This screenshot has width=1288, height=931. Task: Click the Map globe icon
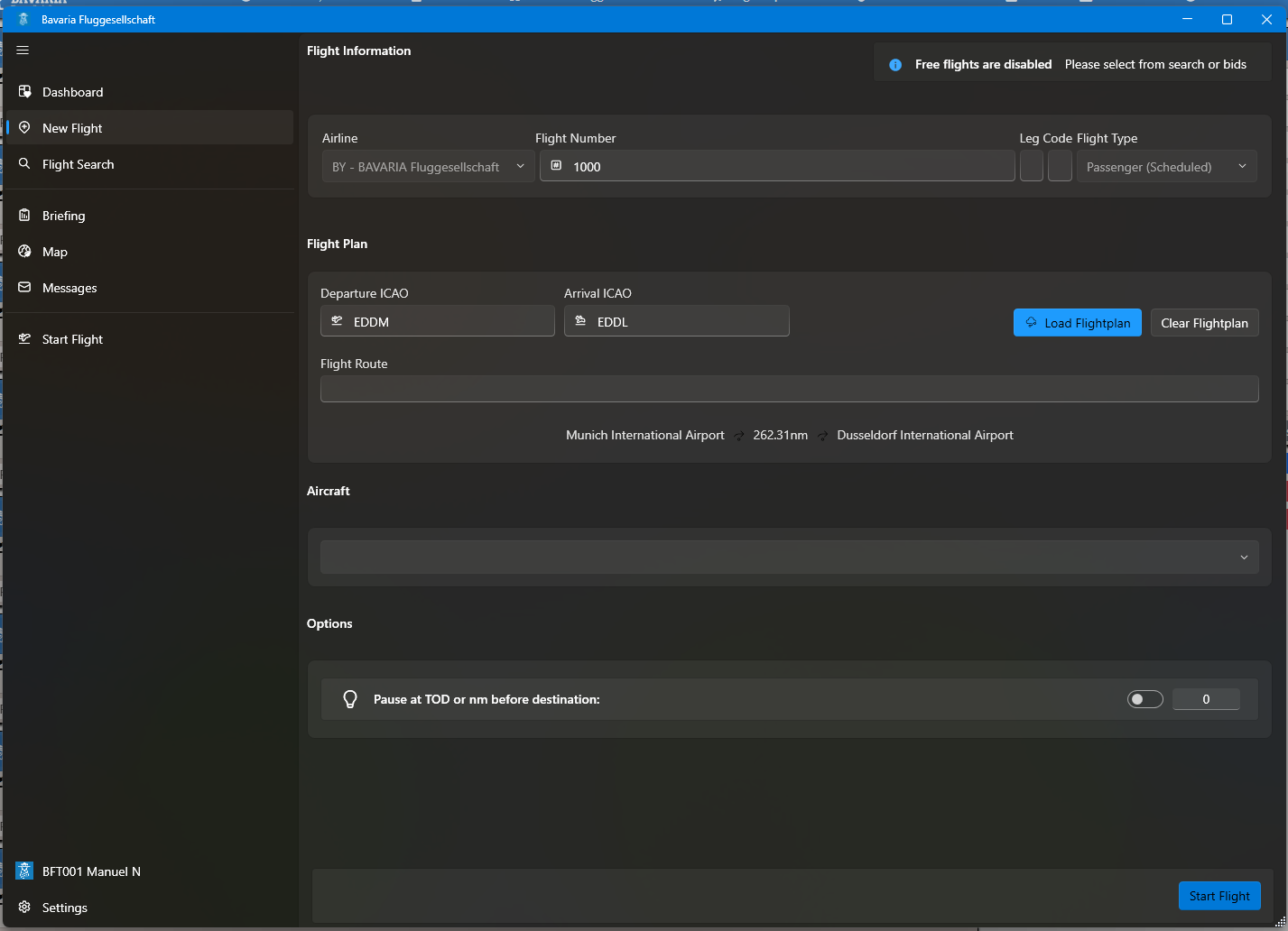coord(24,252)
